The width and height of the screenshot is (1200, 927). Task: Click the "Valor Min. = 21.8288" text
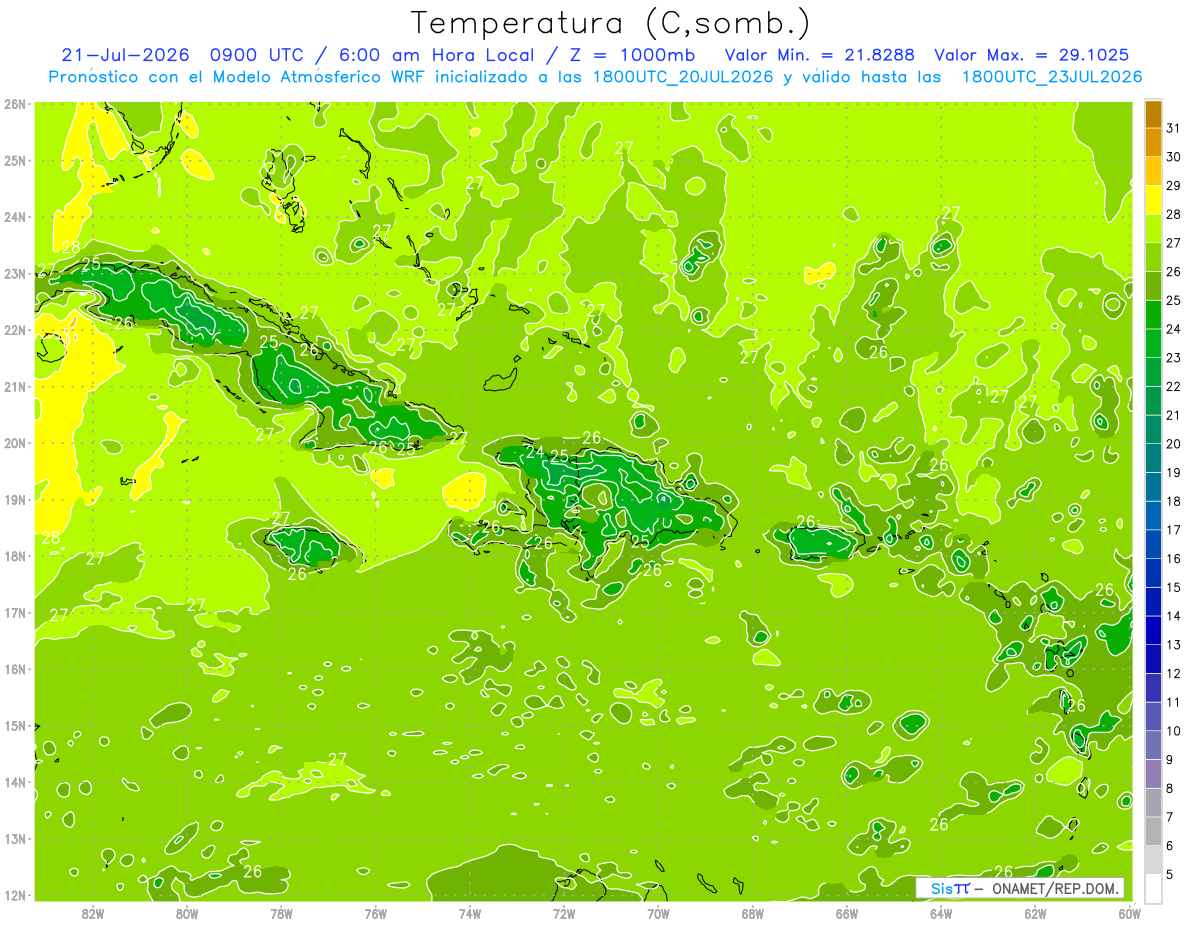[820, 55]
